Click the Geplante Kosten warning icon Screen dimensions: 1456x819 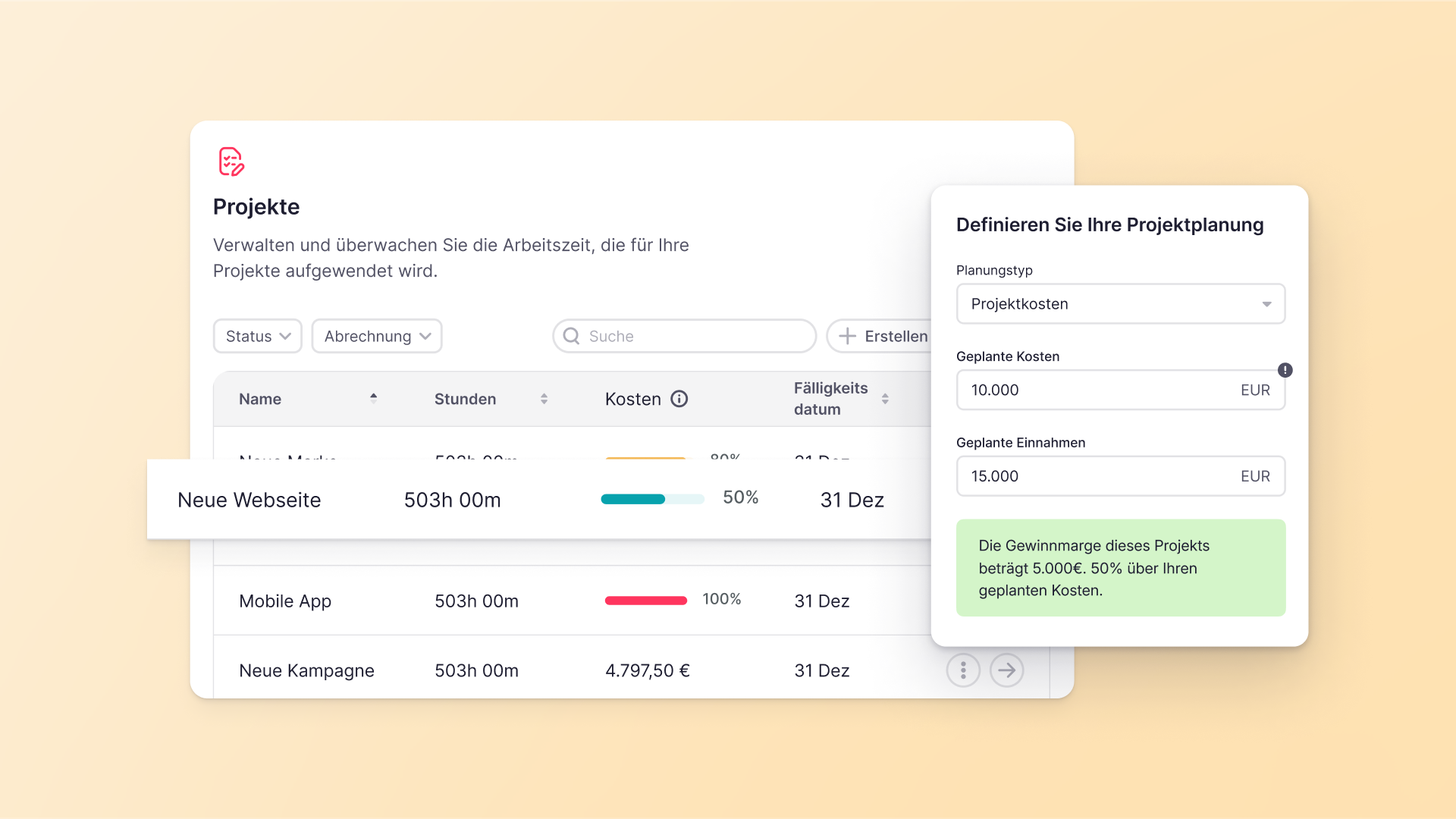[1285, 370]
